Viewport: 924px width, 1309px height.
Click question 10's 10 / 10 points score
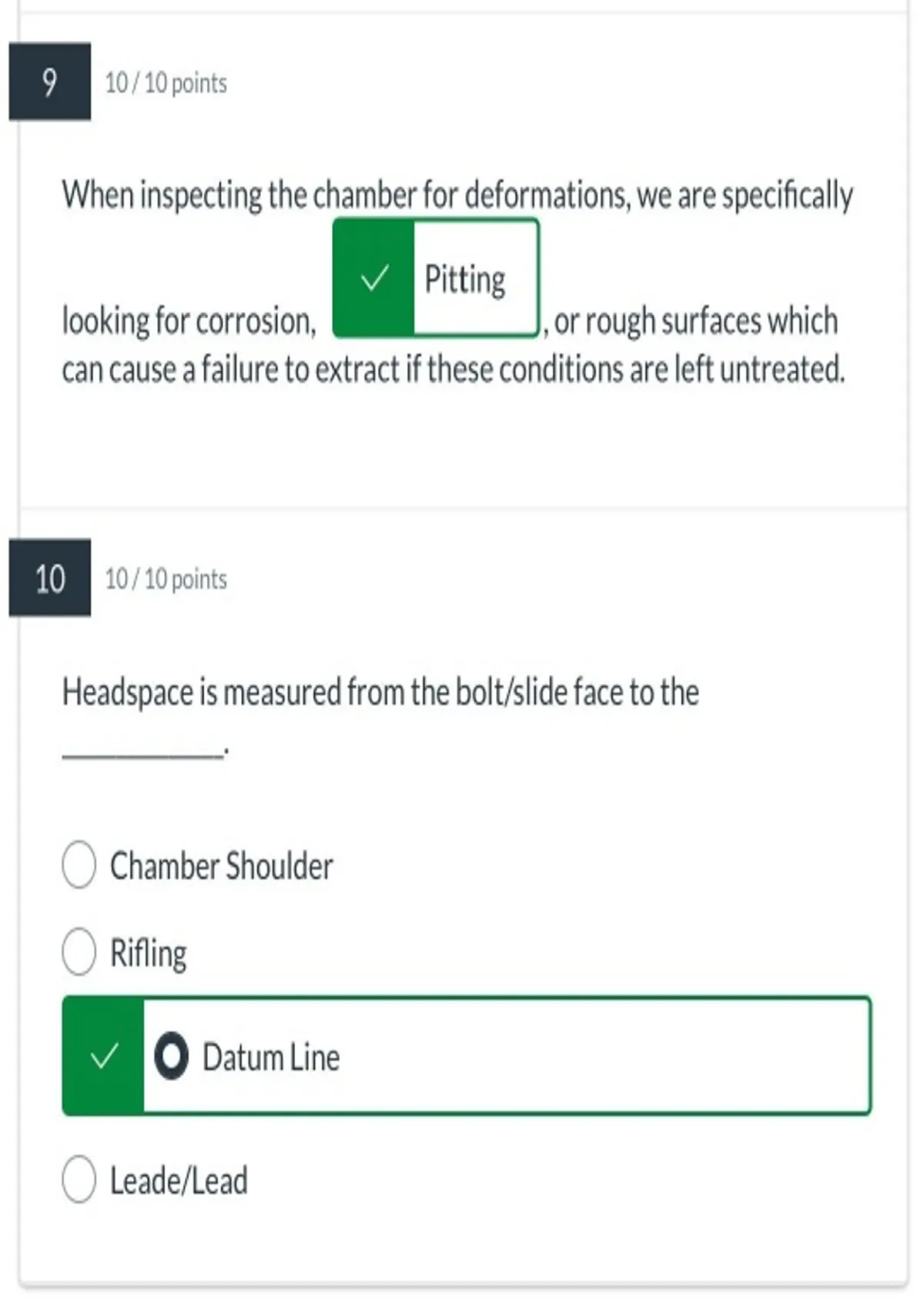[166, 578]
